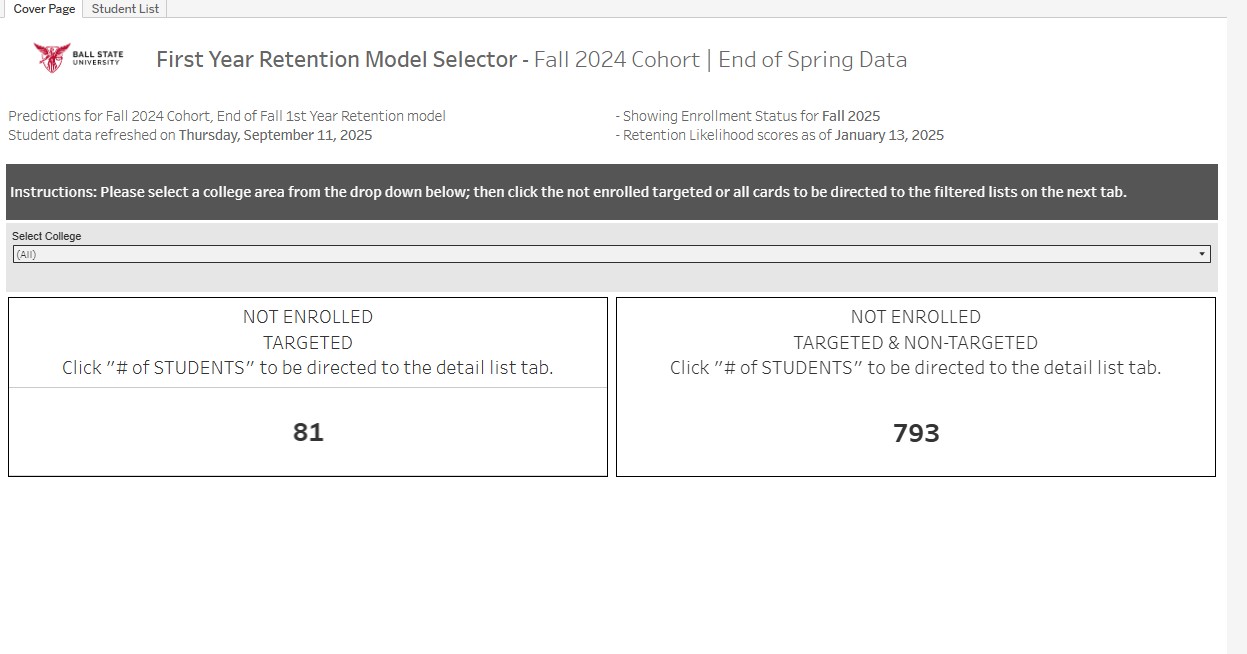The width and height of the screenshot is (1247, 654).
Task: Click the dark Instructions banner text
Action: 568,192
